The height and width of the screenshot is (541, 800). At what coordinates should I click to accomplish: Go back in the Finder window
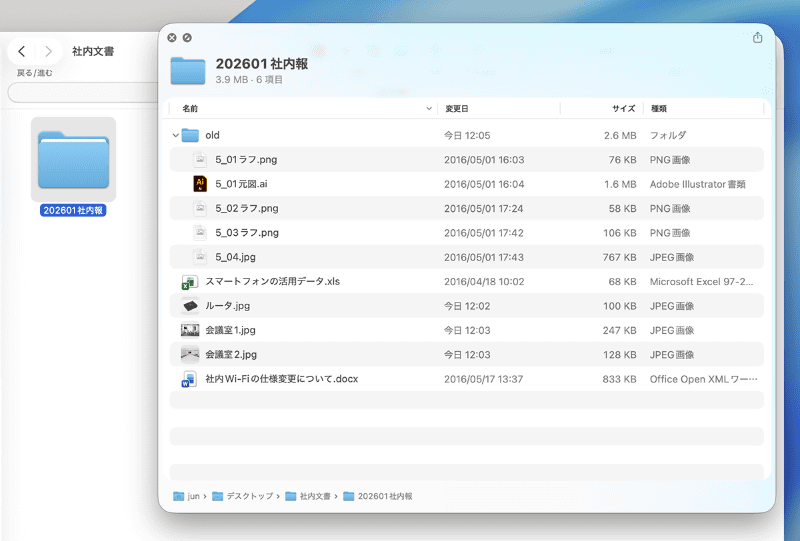pos(21,51)
